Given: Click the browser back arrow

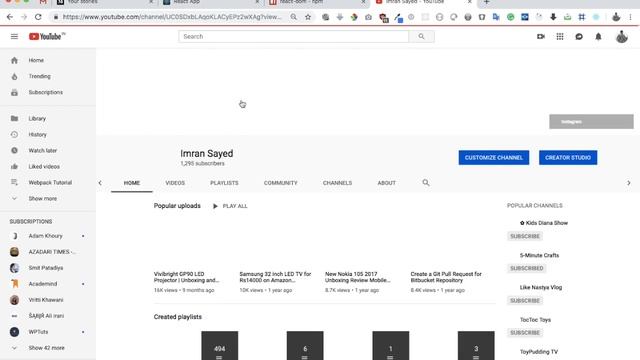Looking at the screenshot, I should [x=10, y=17].
